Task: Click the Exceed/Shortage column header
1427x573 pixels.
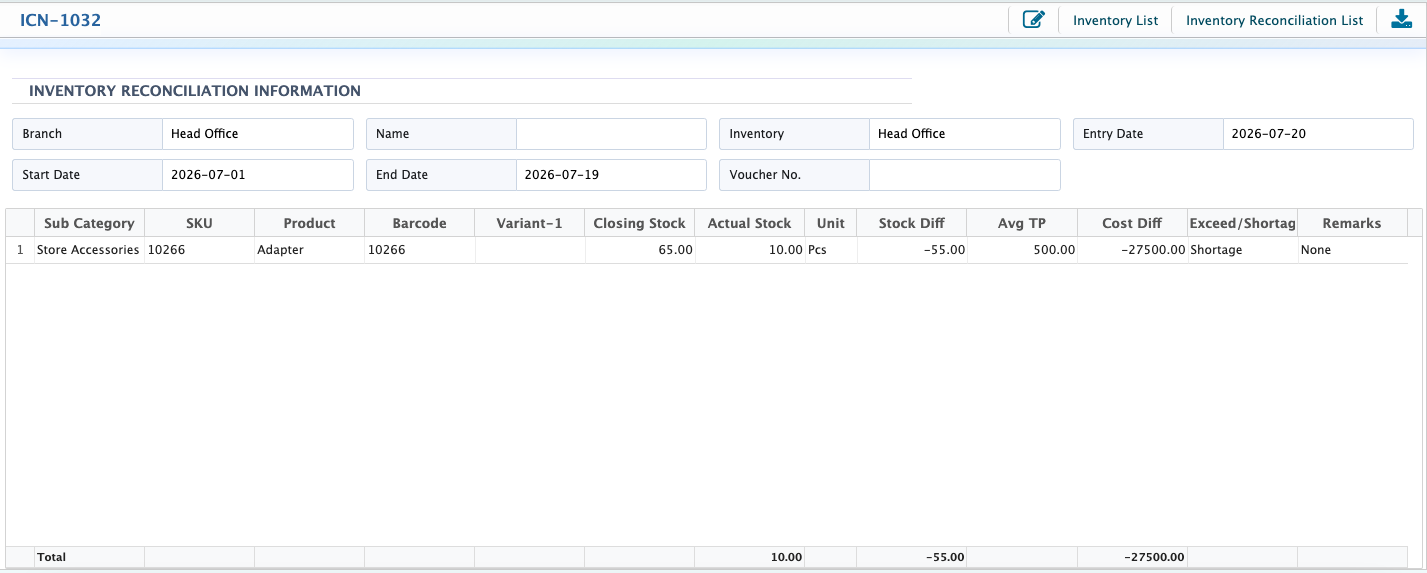Action: [x=1242, y=223]
